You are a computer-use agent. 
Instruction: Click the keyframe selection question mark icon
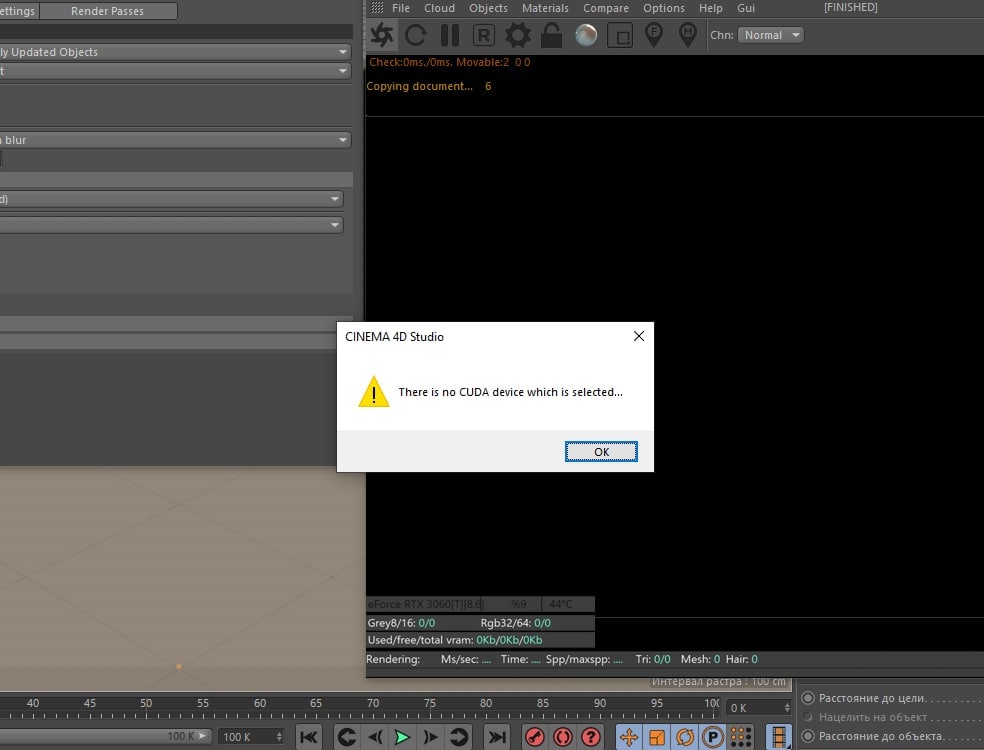tap(591, 736)
